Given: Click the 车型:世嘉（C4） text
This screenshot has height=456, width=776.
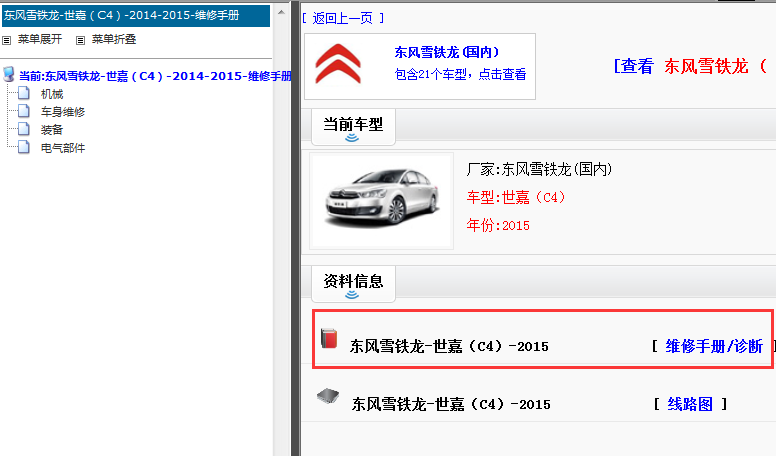Looking at the screenshot, I should 516,198.
